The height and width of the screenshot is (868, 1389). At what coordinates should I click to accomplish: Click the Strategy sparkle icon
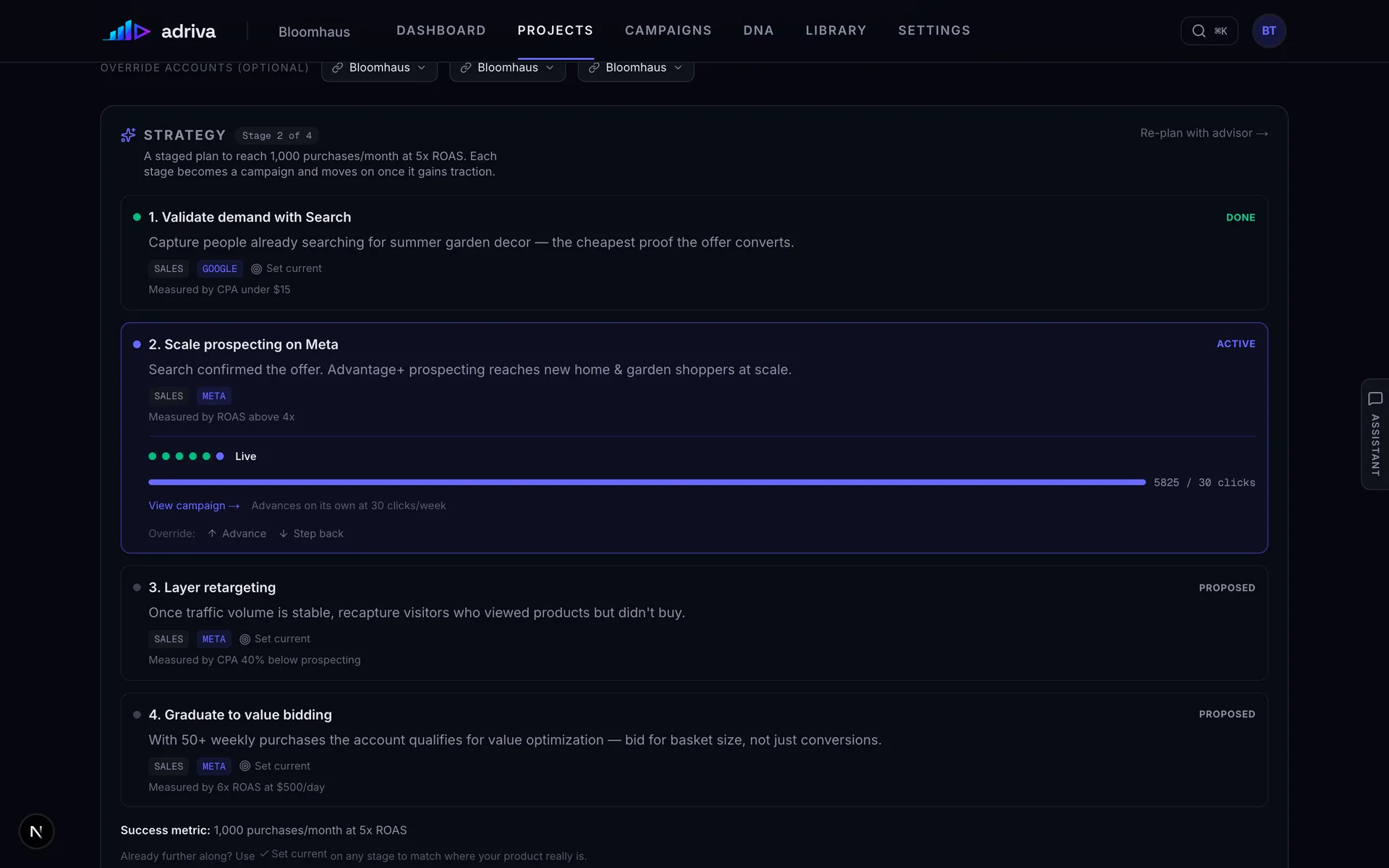(x=128, y=135)
